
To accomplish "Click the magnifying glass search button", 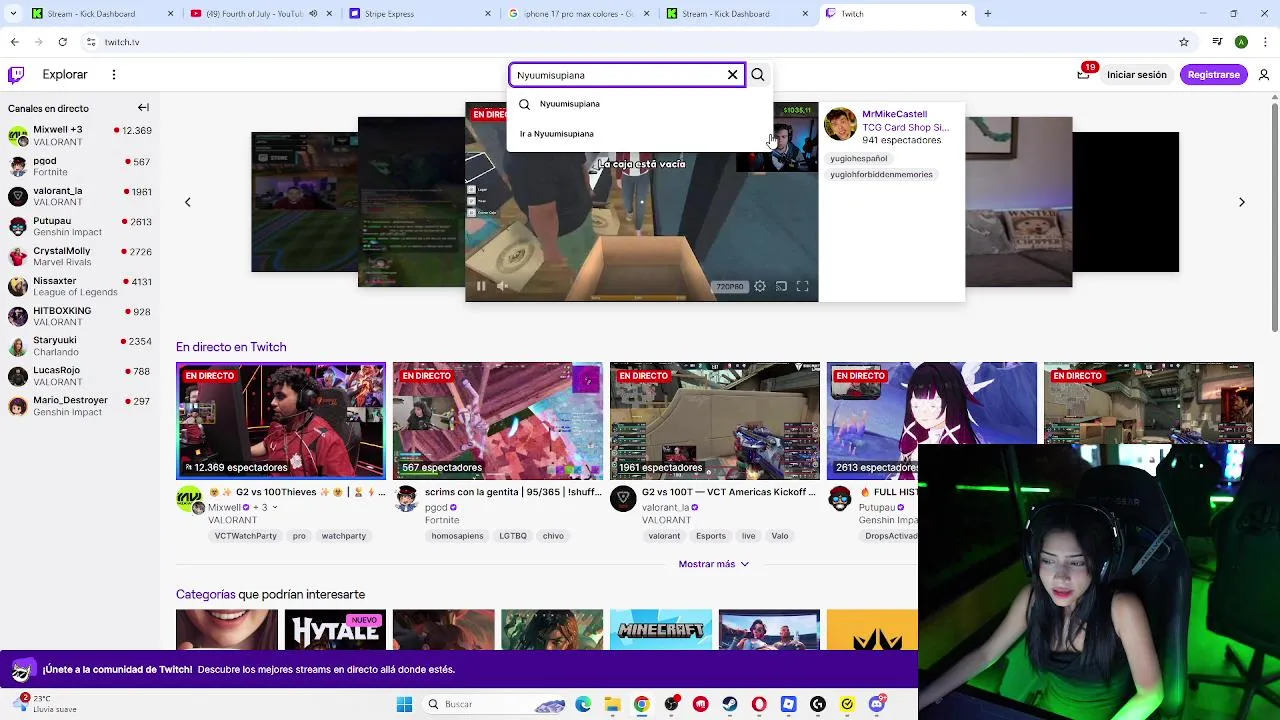I will [758, 75].
